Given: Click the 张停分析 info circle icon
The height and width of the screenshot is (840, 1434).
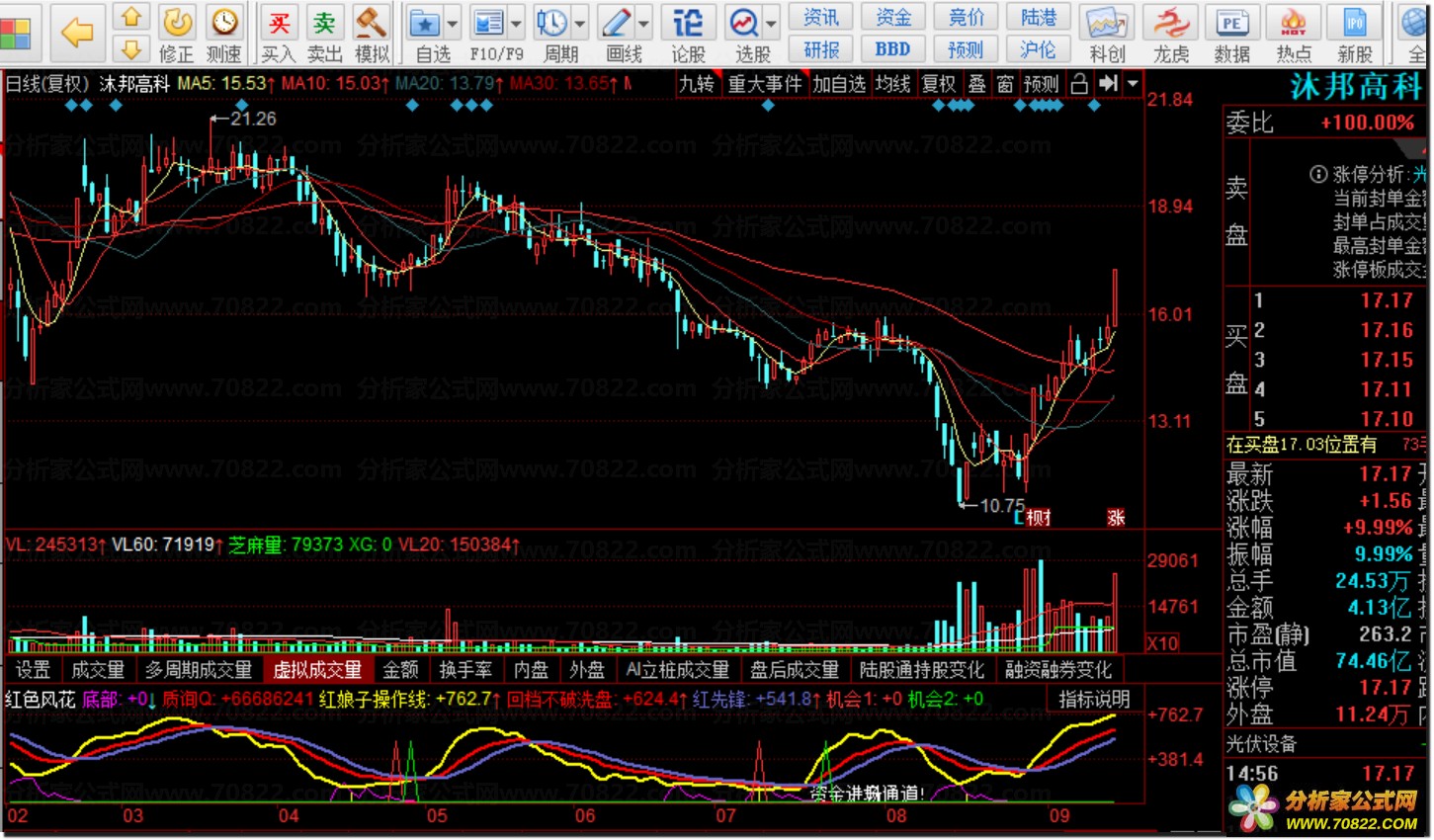Looking at the screenshot, I should point(1317,175).
